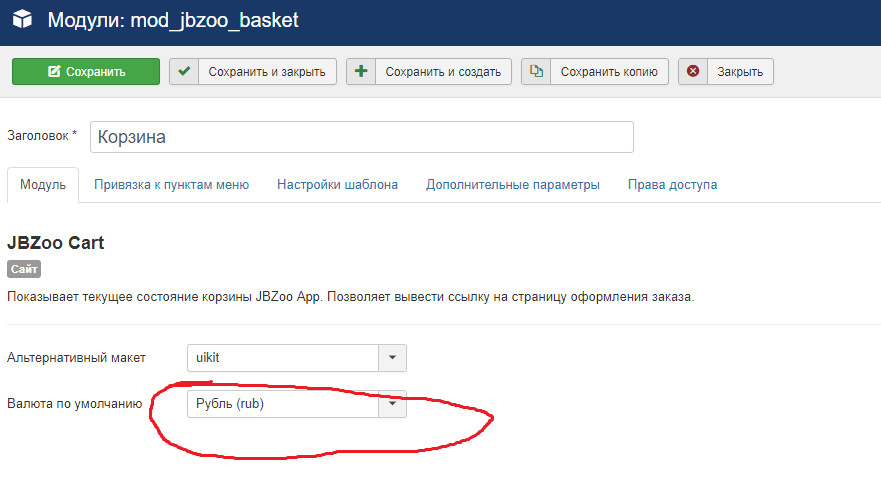This screenshot has height=502, width=881.
Task: Click the plus icon for Сохранить и создать
Action: pyautogui.click(x=361, y=71)
